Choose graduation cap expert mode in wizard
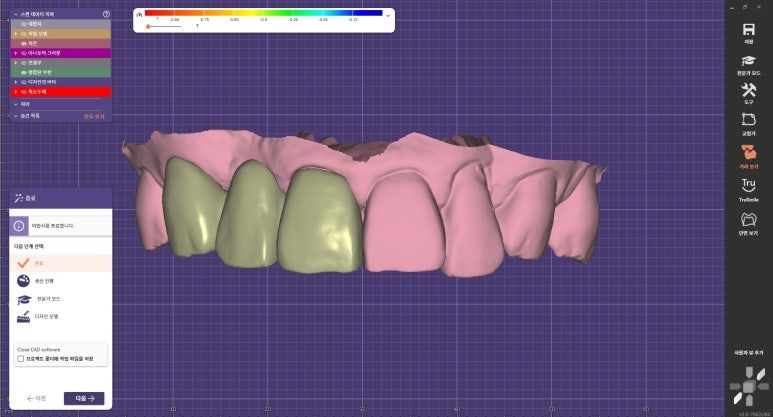 point(24,299)
